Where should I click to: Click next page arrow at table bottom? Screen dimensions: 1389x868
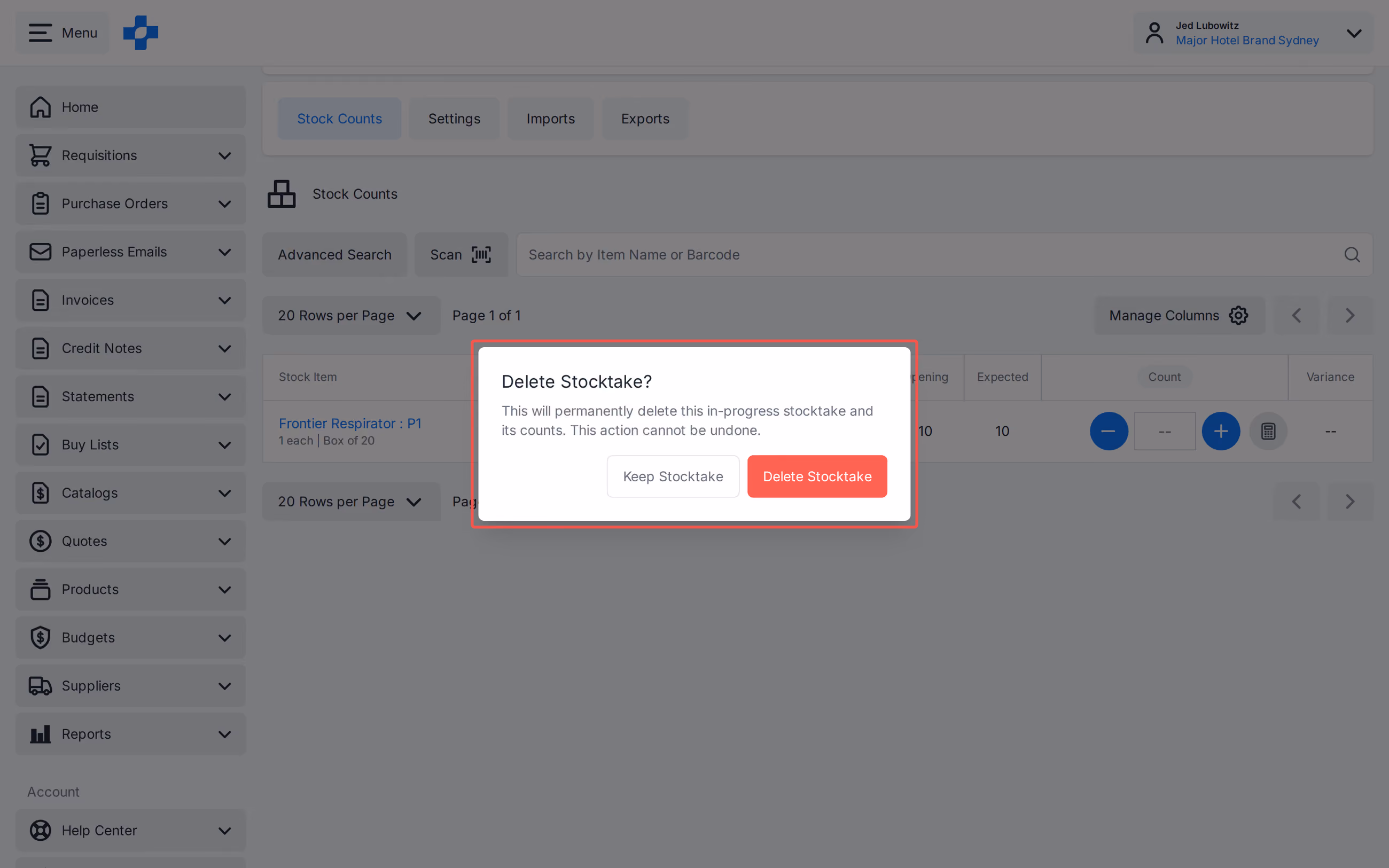pyautogui.click(x=1350, y=501)
